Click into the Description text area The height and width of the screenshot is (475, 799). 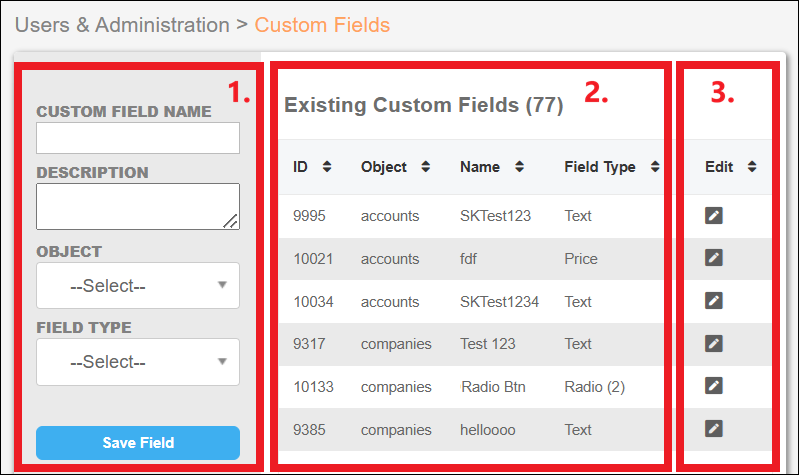tap(138, 206)
